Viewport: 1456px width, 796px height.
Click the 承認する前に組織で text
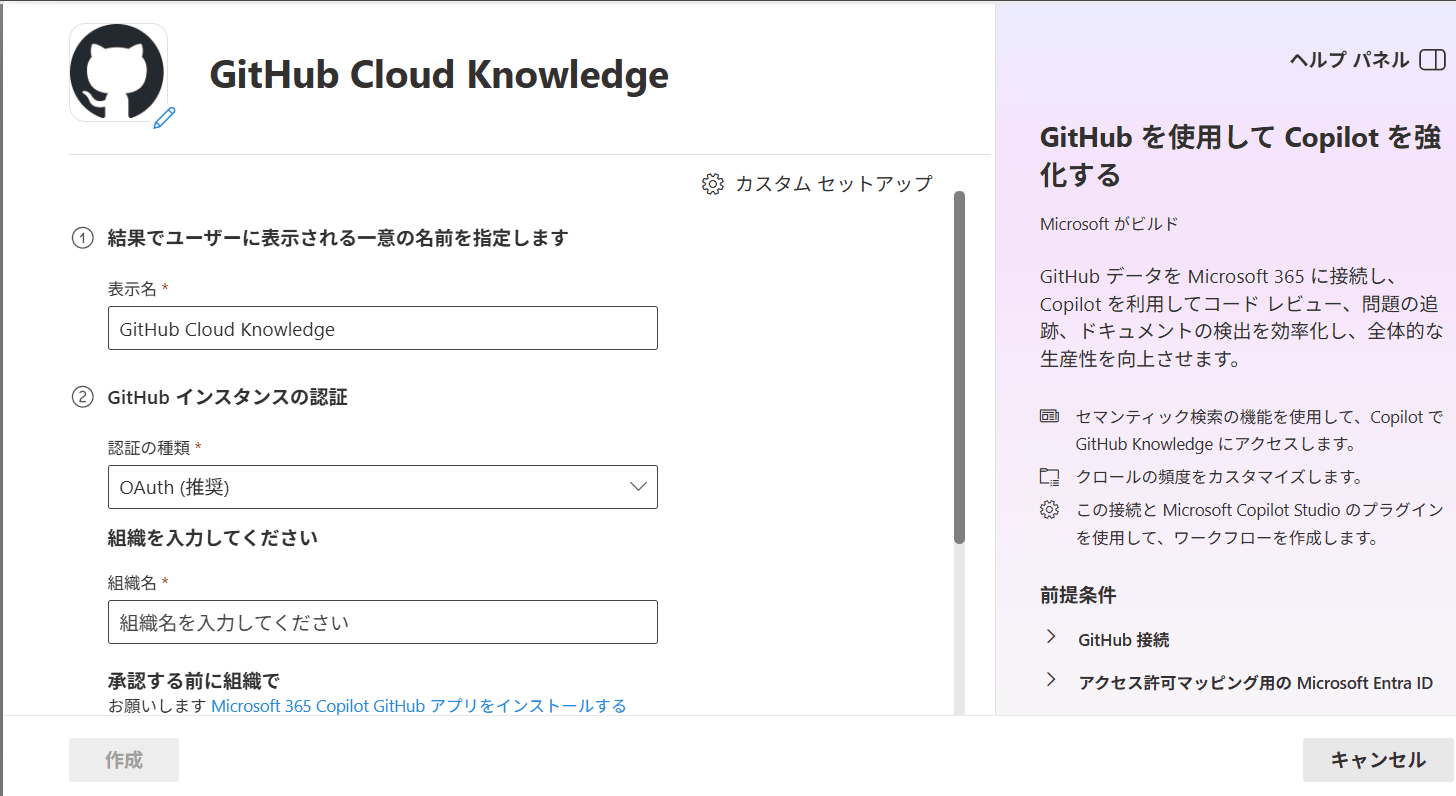click(193, 681)
